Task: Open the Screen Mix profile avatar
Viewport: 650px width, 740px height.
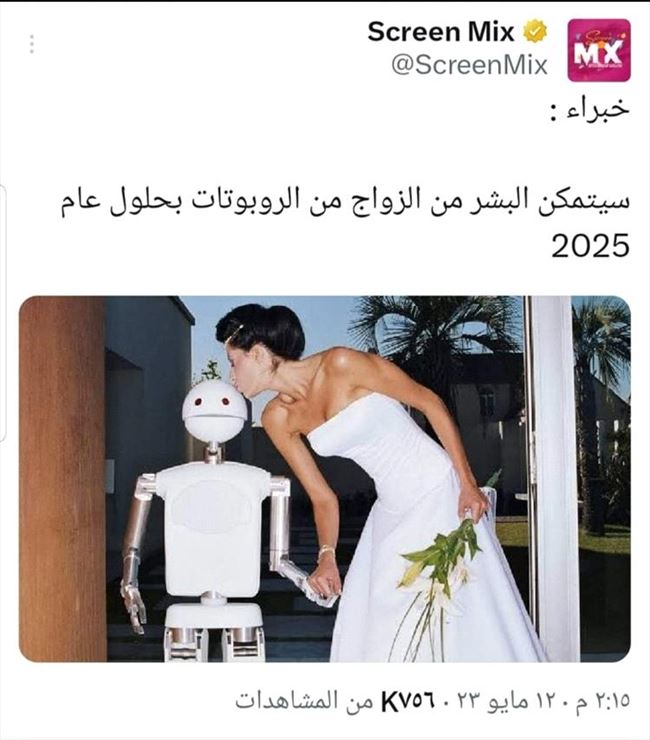Action: pyautogui.click(x=599, y=50)
